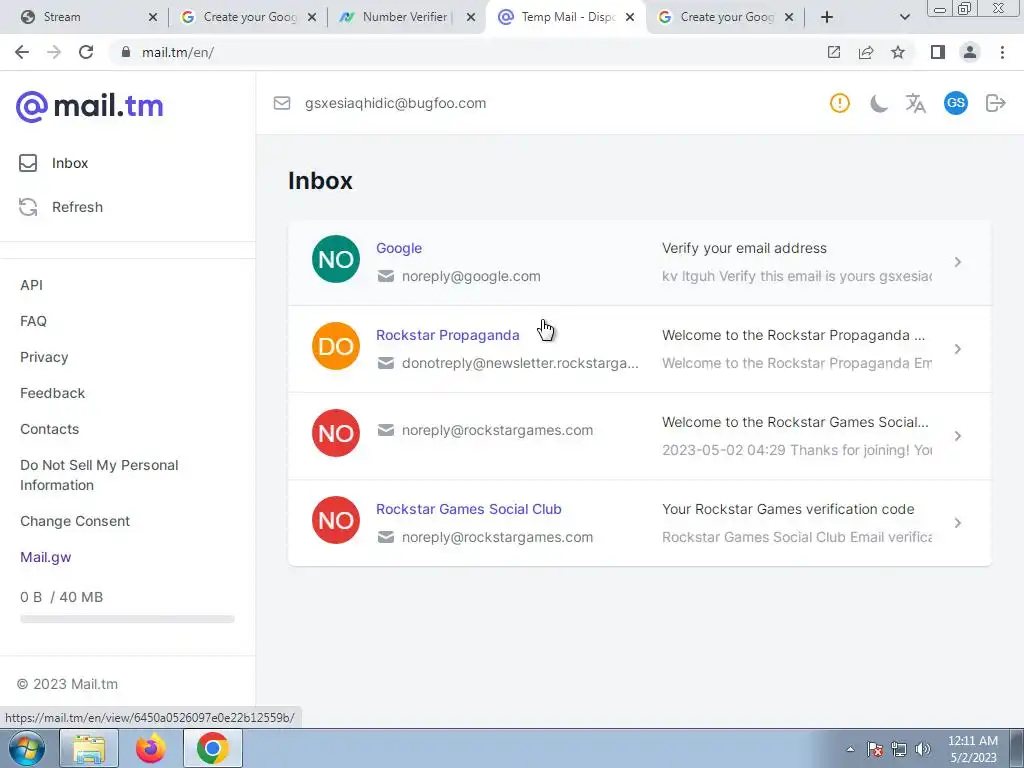The height and width of the screenshot is (768, 1024).
Task: Click the open-in-app icon in address bar
Action: [833, 52]
